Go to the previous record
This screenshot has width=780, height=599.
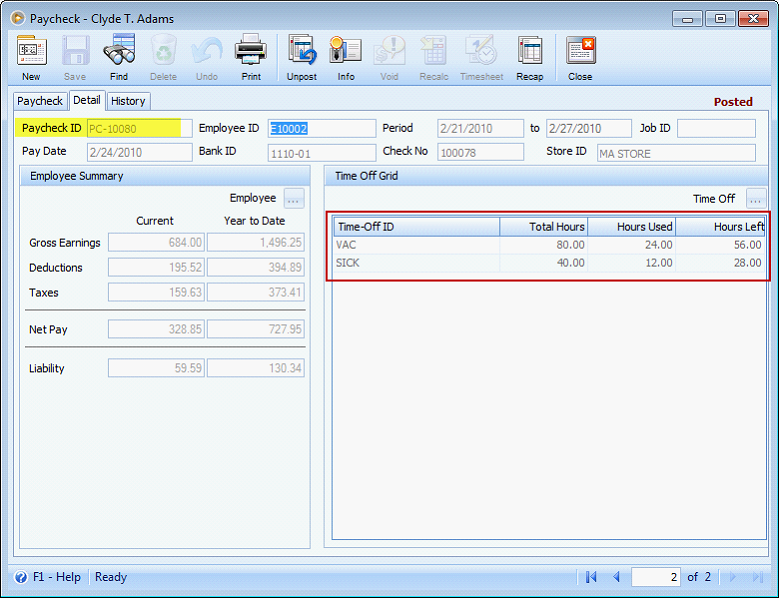tap(616, 577)
